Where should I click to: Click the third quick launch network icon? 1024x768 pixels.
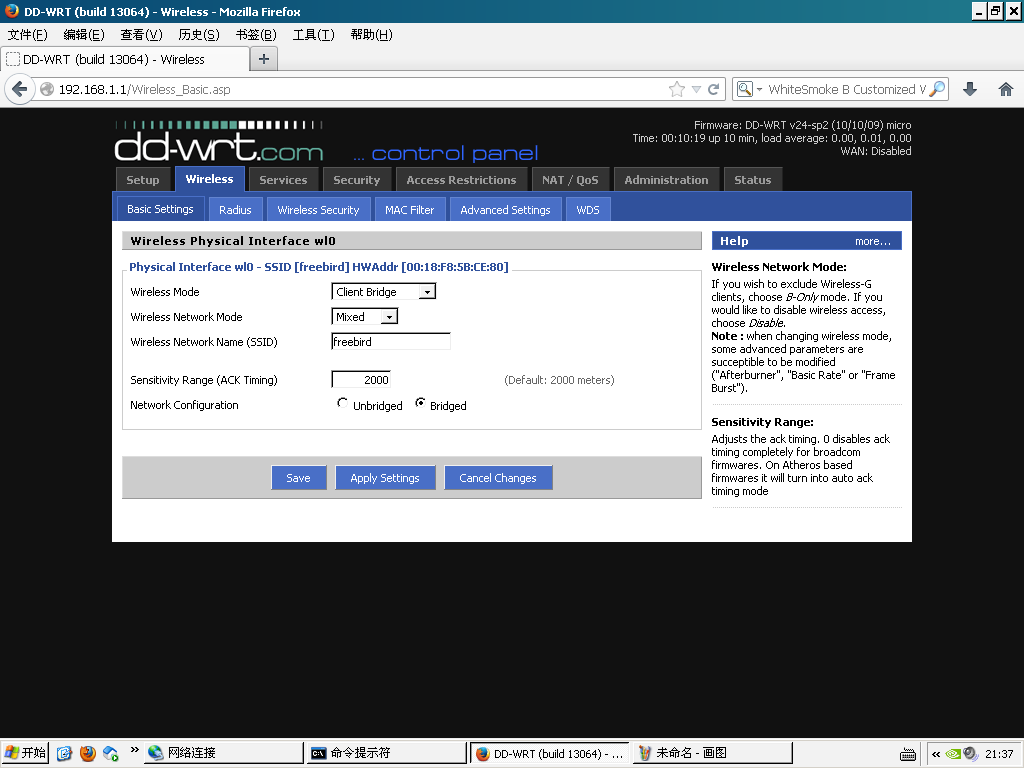[110, 753]
